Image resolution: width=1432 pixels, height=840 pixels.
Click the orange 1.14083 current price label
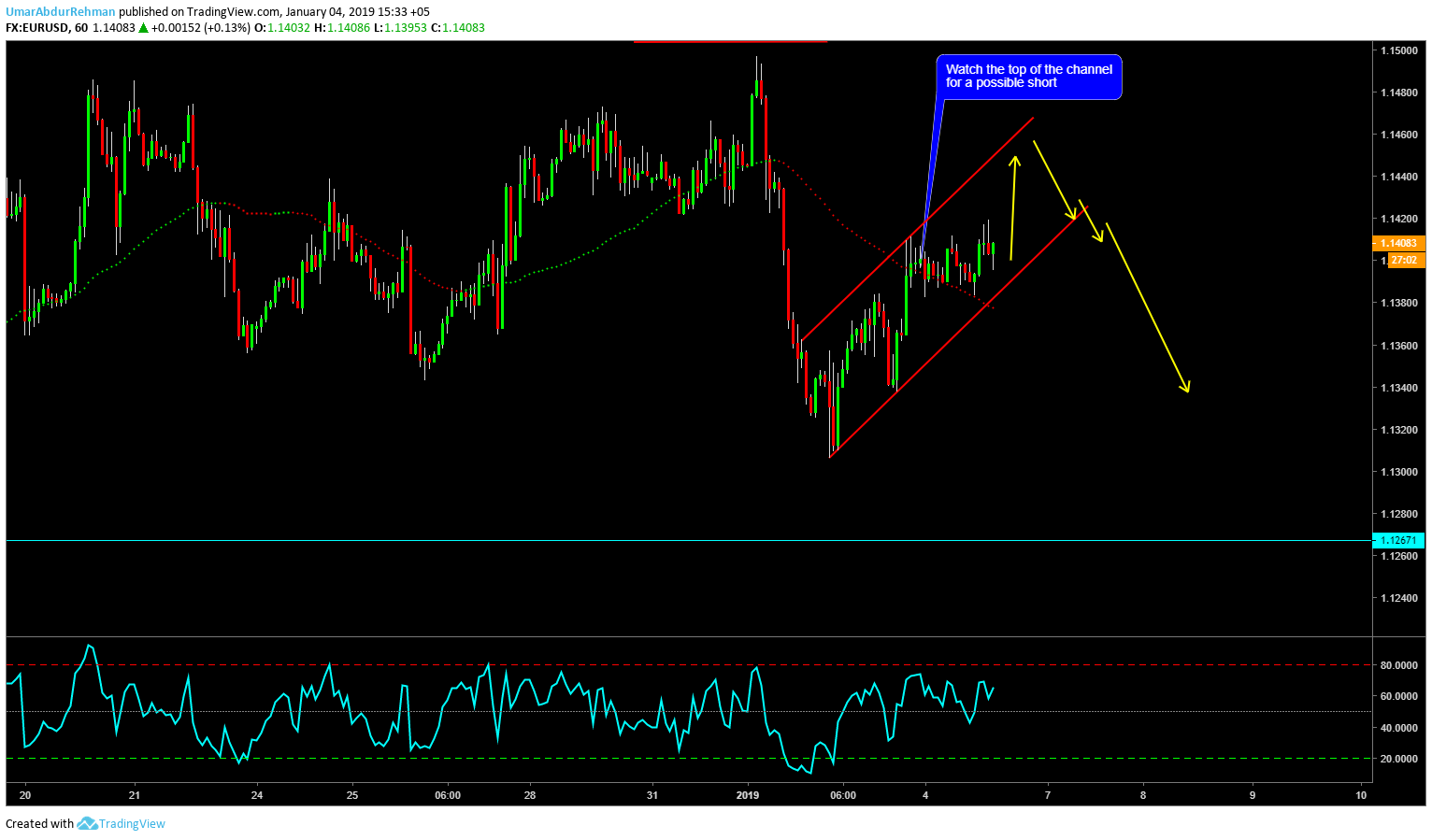(x=1399, y=243)
